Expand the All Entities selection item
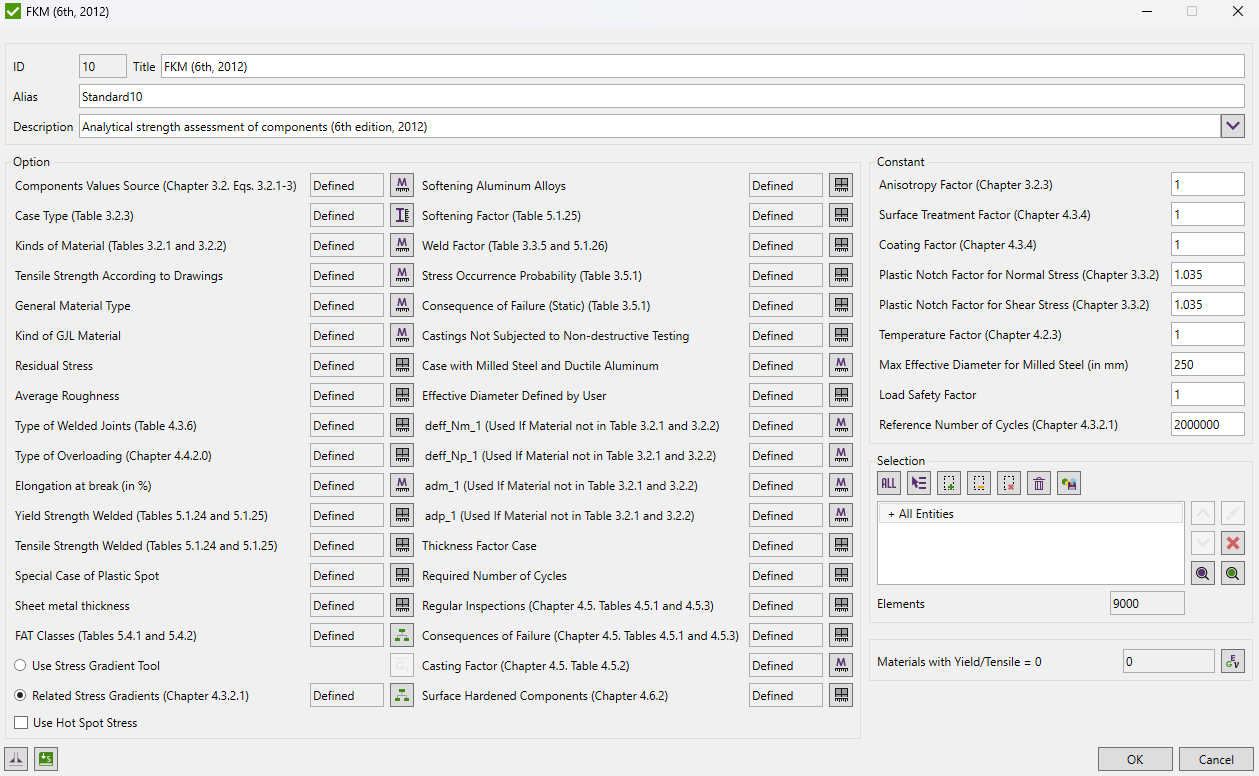The image size is (1259, 776). click(x=891, y=514)
